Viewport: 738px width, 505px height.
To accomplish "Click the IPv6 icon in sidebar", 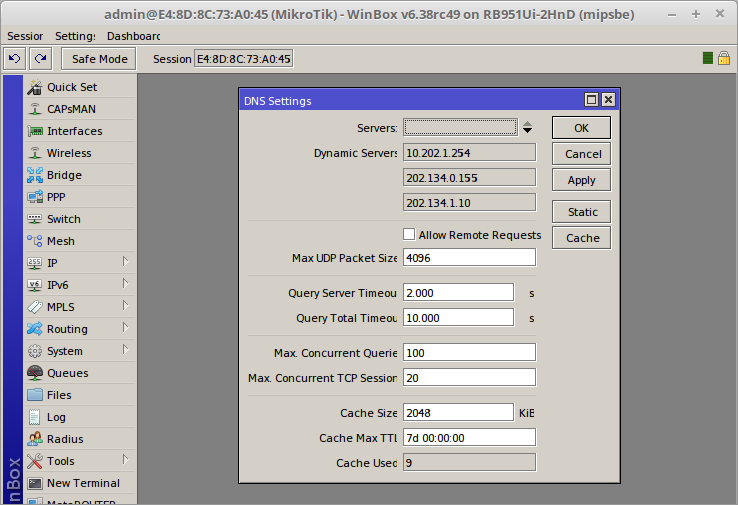I will coord(35,285).
